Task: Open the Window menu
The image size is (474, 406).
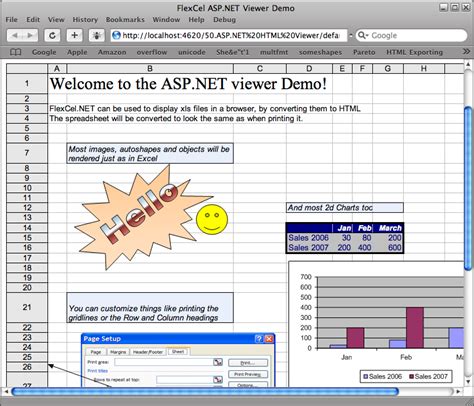Action: click(166, 20)
